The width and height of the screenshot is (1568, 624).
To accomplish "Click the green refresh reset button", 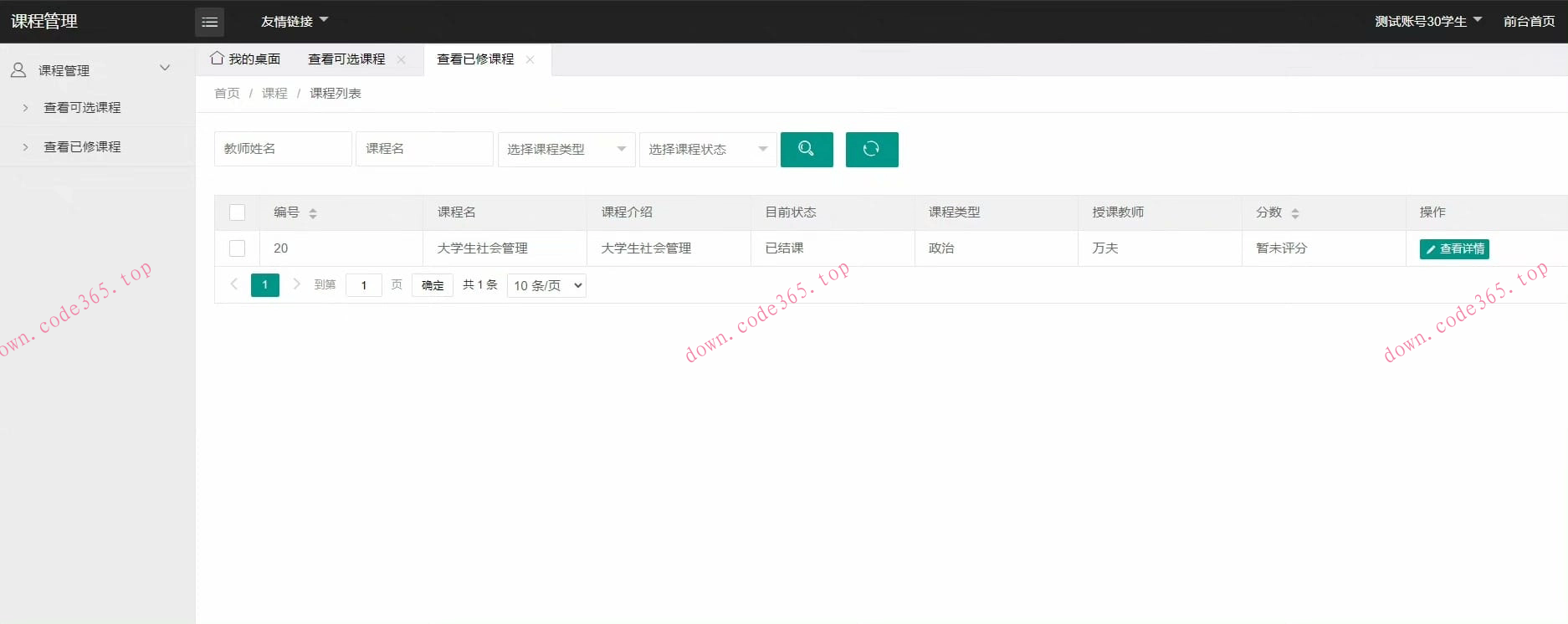I will [872, 149].
